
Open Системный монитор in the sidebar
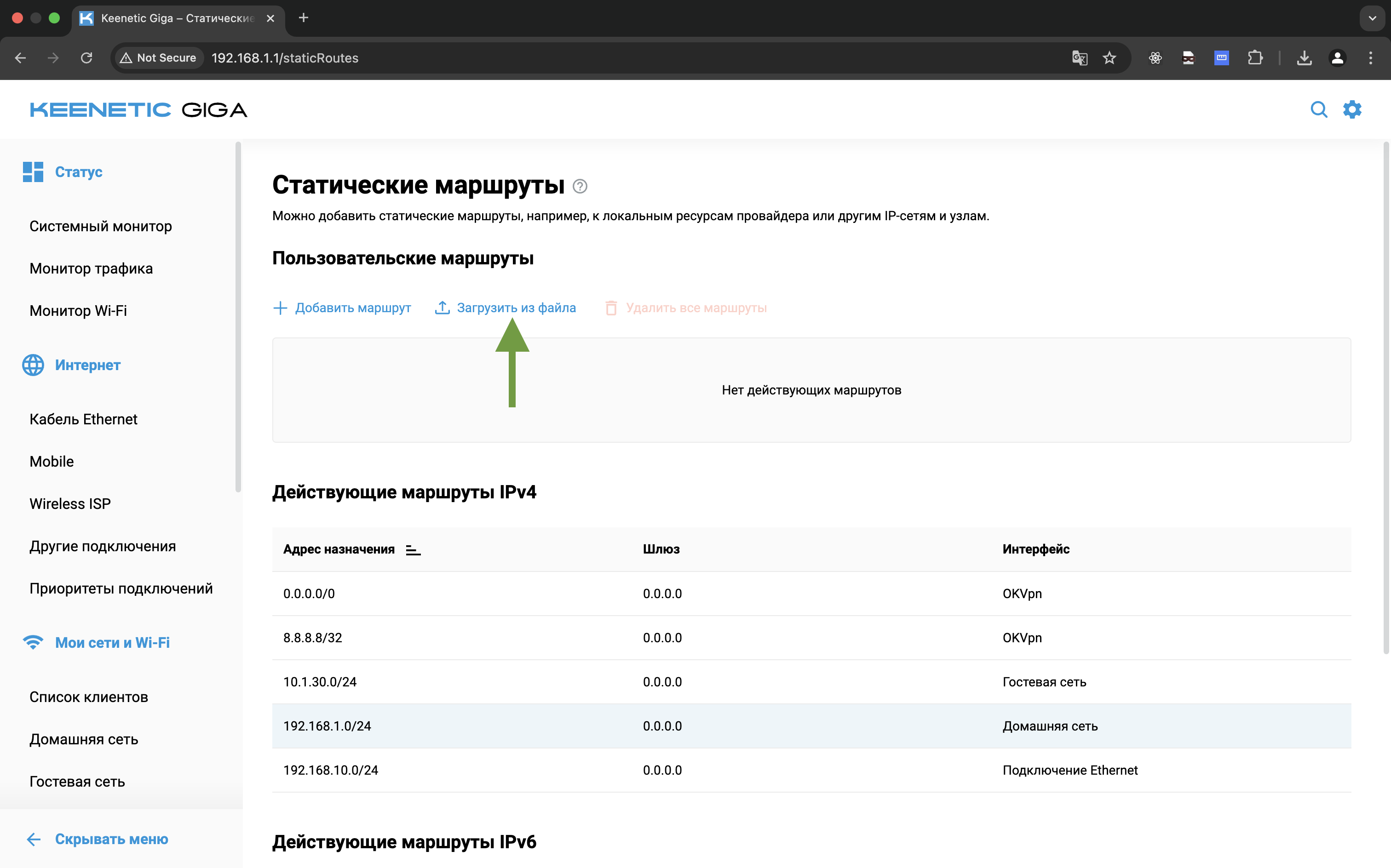(100, 226)
